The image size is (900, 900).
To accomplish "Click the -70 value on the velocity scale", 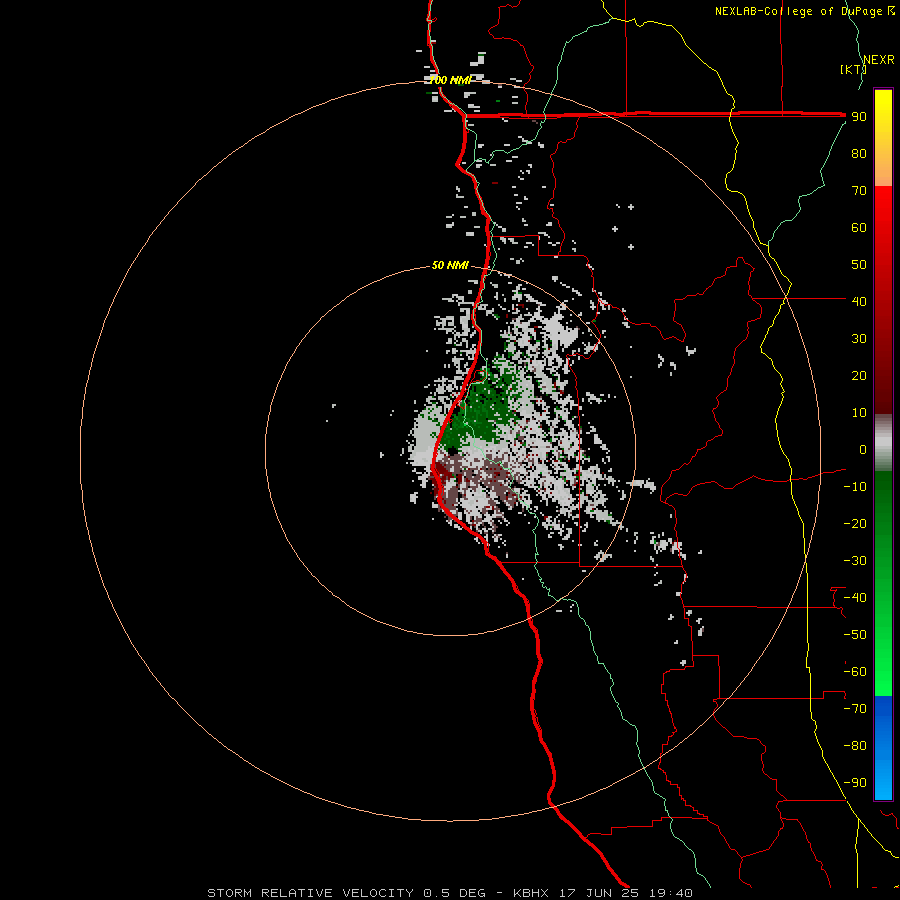I will (855, 709).
